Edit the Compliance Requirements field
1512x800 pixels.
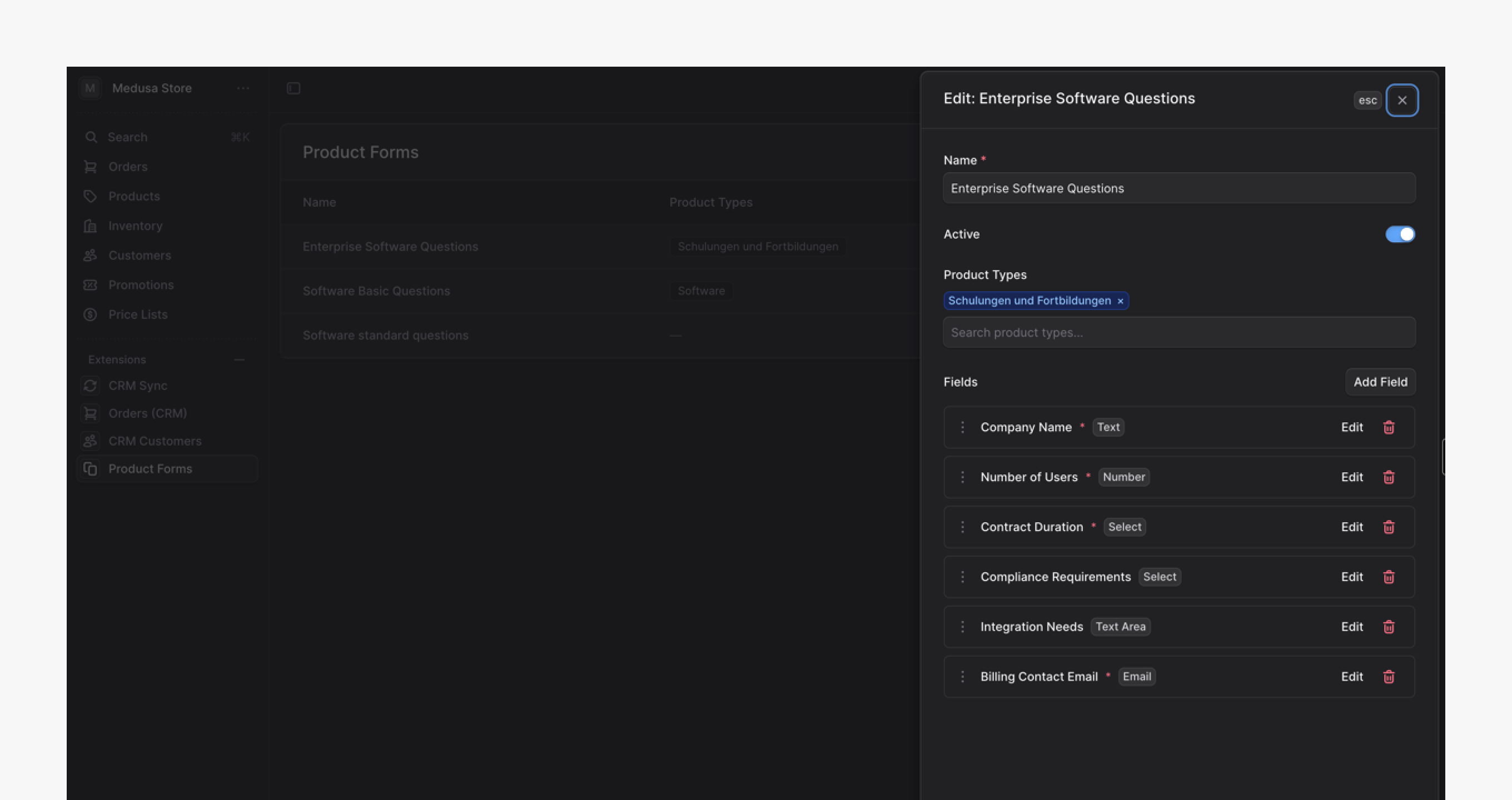[x=1352, y=577]
